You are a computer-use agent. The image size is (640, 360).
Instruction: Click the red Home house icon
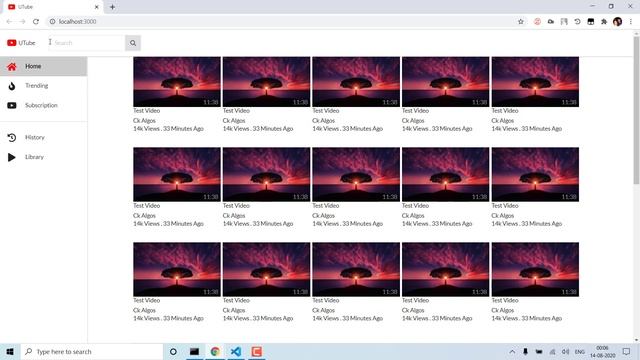(x=12, y=67)
